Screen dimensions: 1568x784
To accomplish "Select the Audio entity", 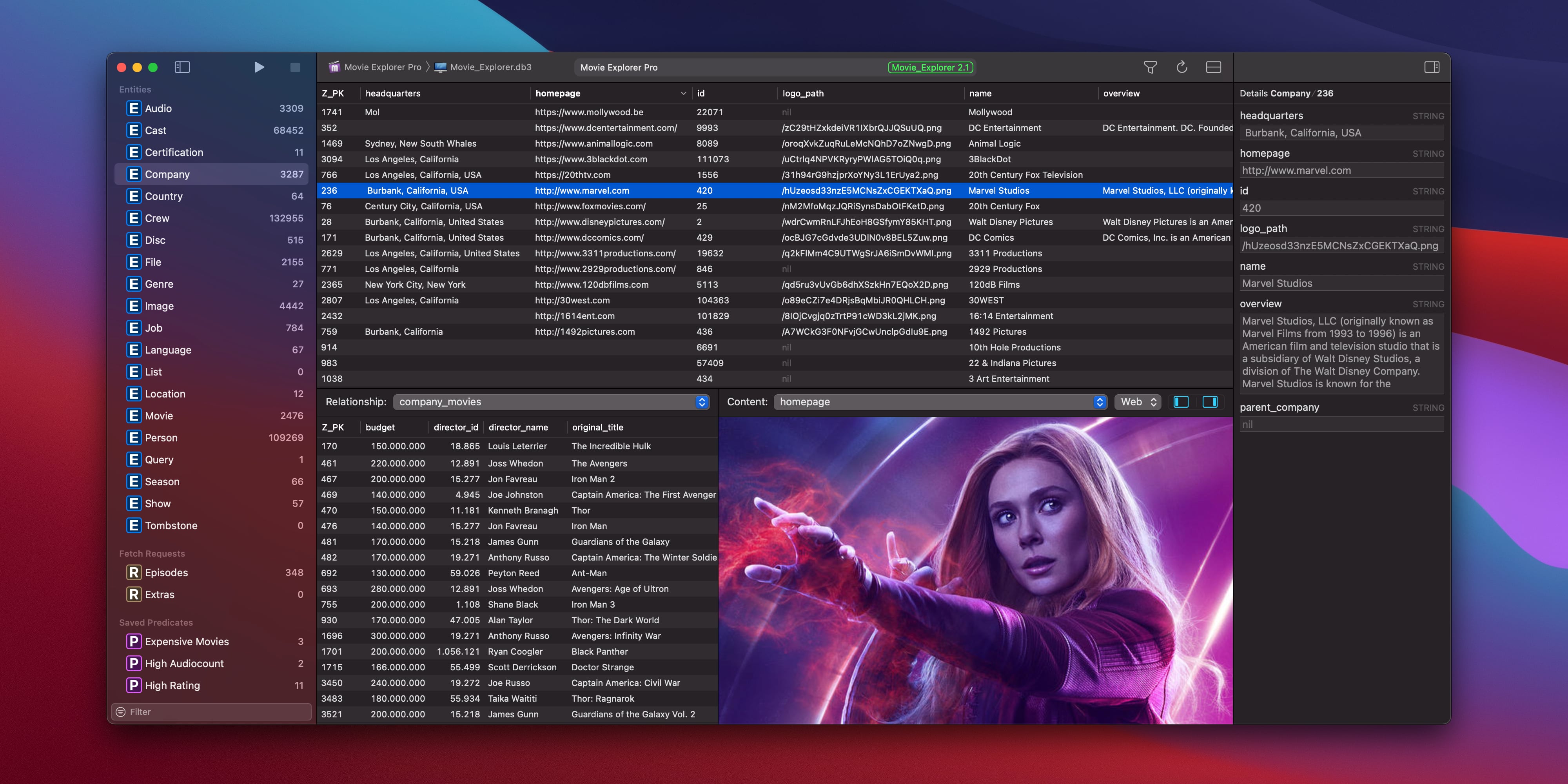I will tap(211, 108).
